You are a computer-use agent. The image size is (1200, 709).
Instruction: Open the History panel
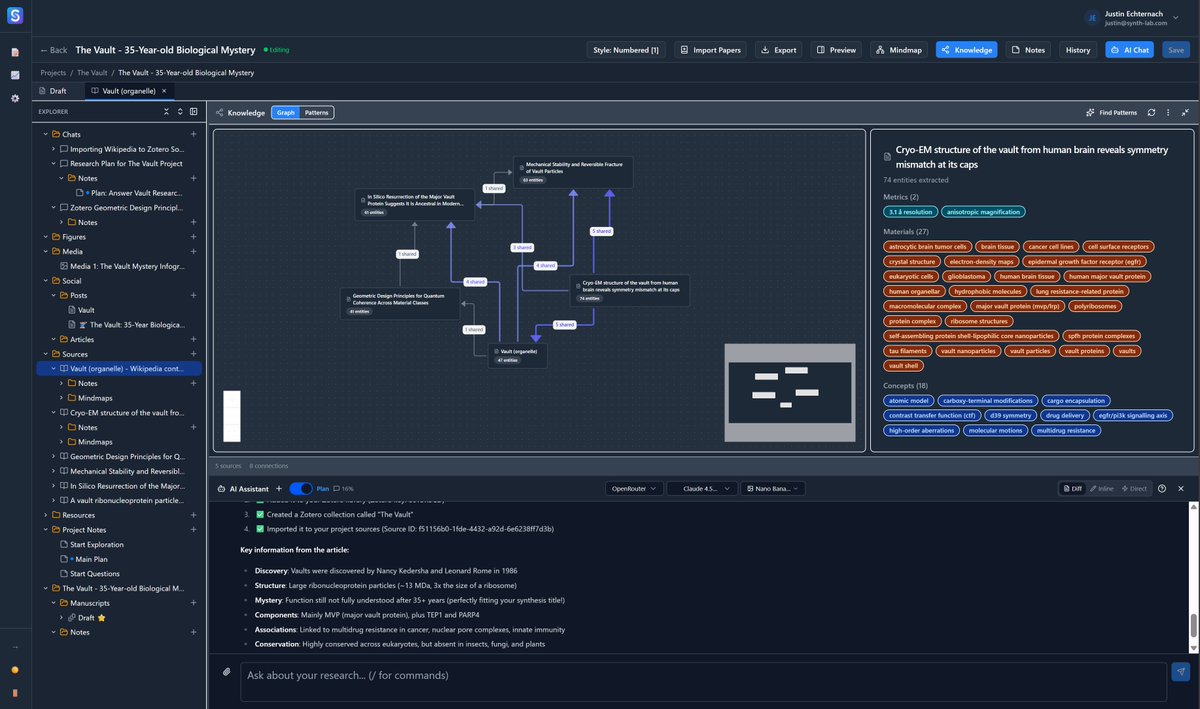pos(1078,50)
